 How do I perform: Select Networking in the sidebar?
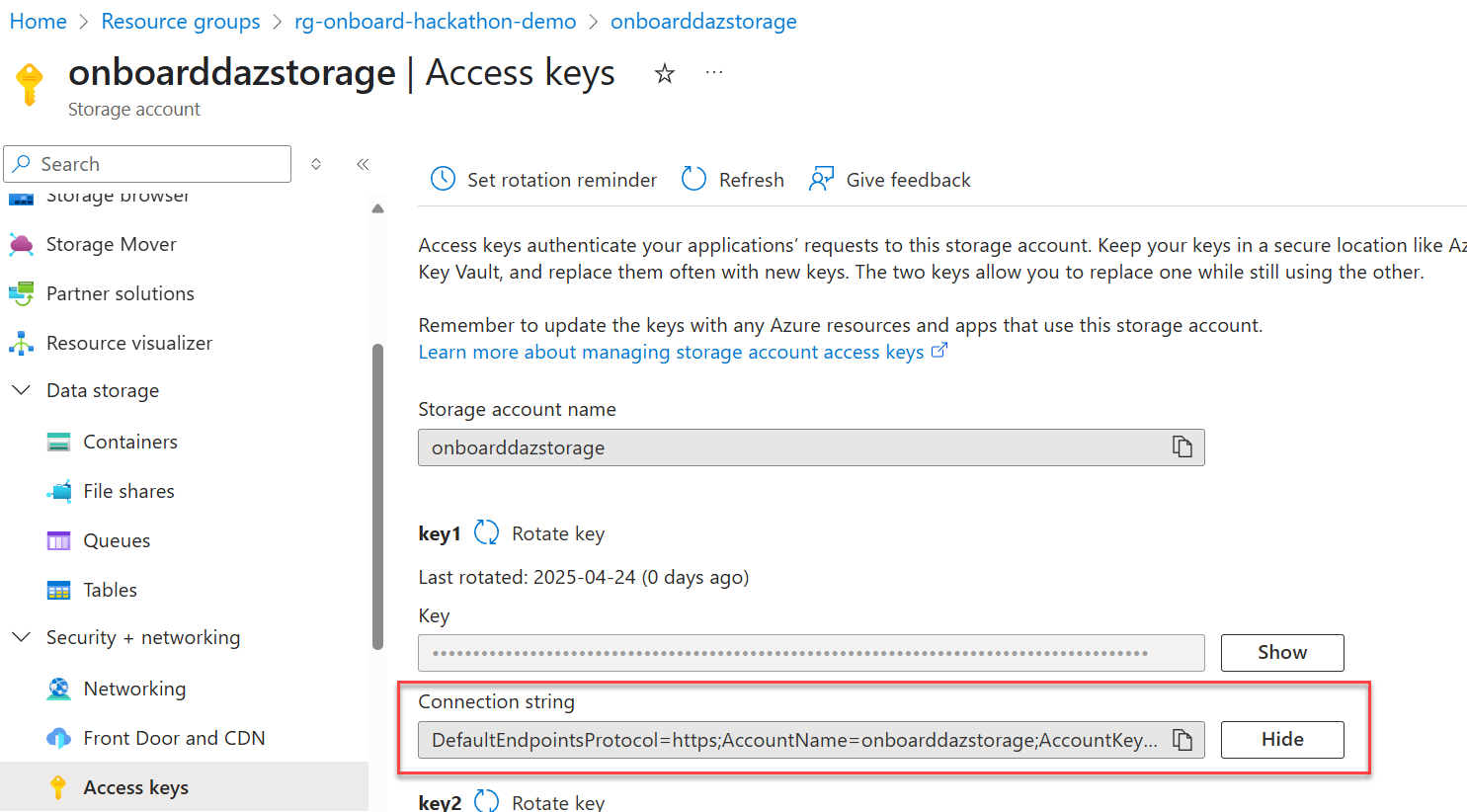click(x=134, y=689)
